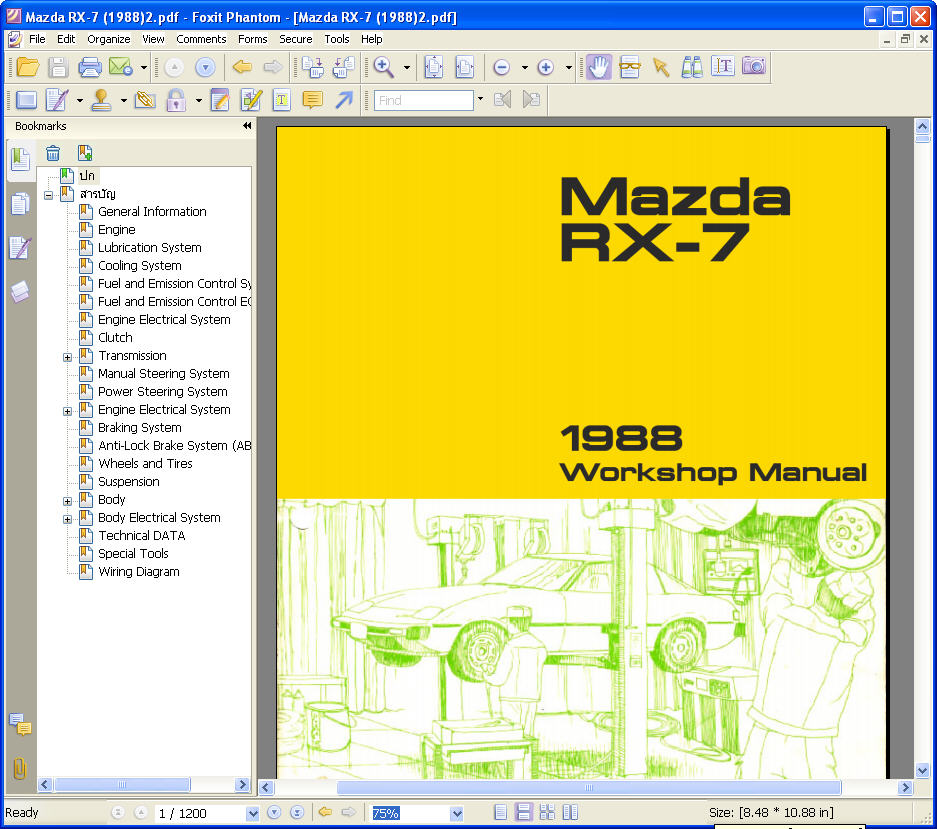
Task: Click the Email envelope icon
Action: coord(121,67)
